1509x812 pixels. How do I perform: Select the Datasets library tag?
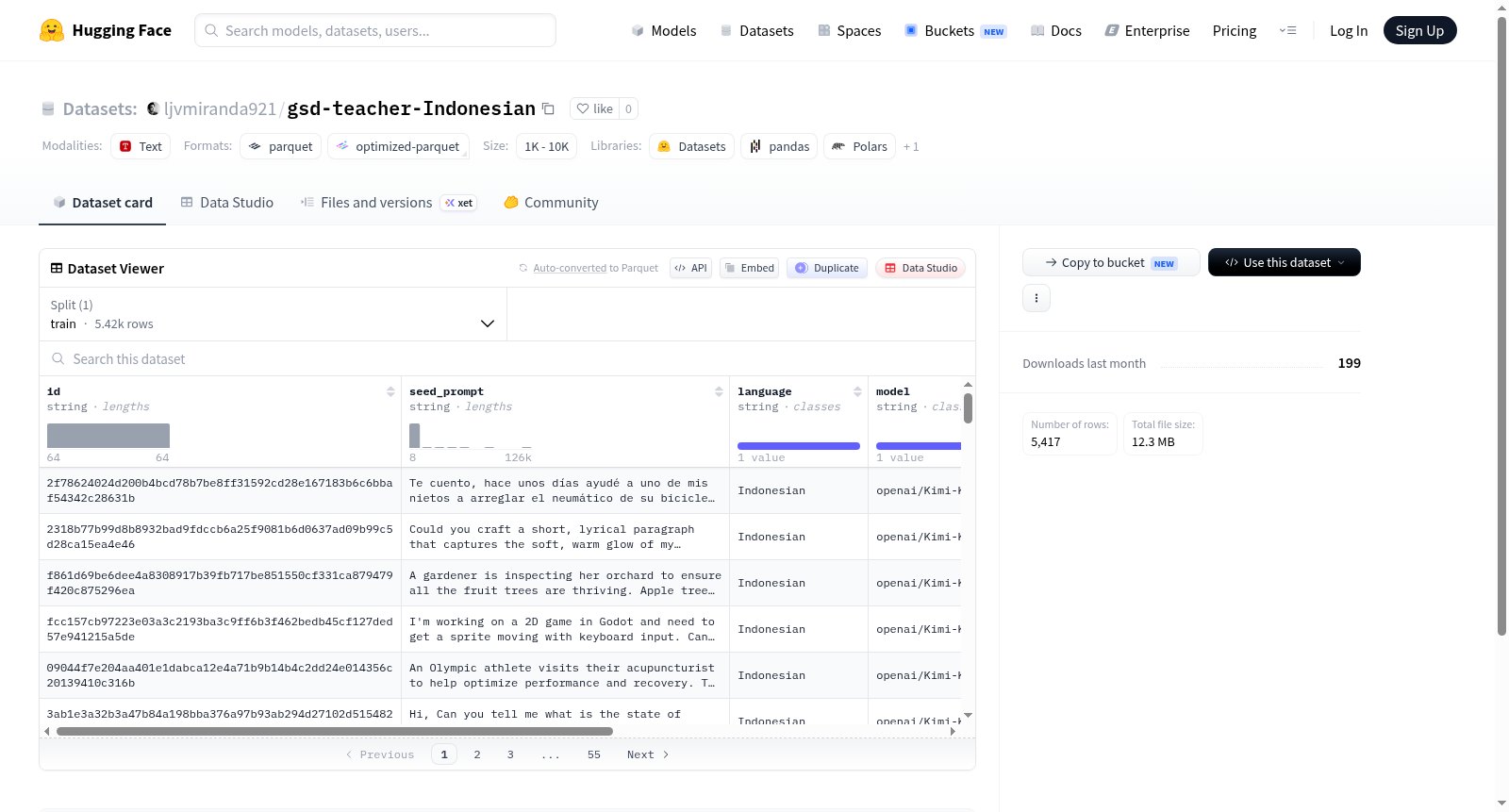click(x=692, y=146)
